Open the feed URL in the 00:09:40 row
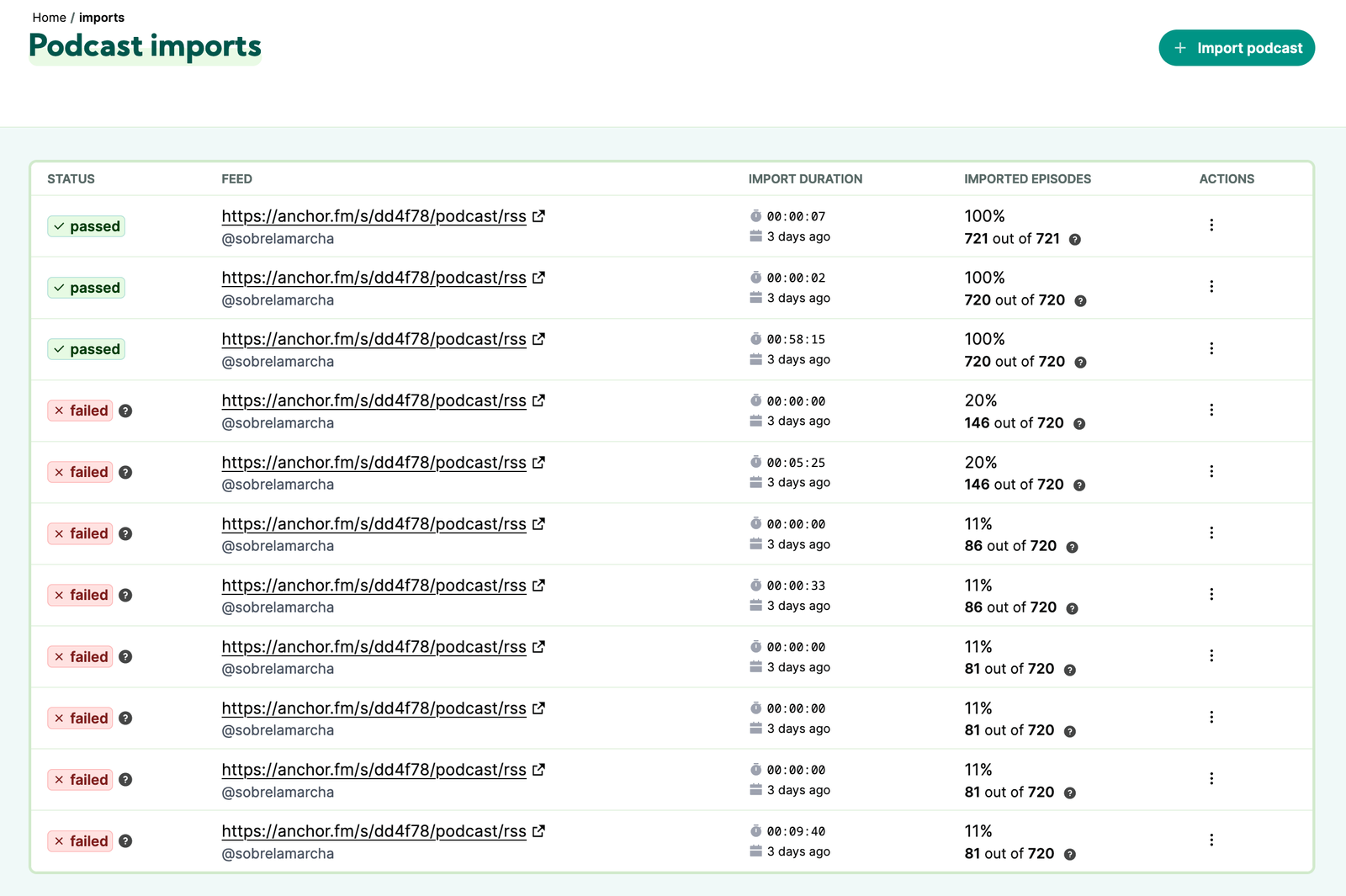 point(374,831)
